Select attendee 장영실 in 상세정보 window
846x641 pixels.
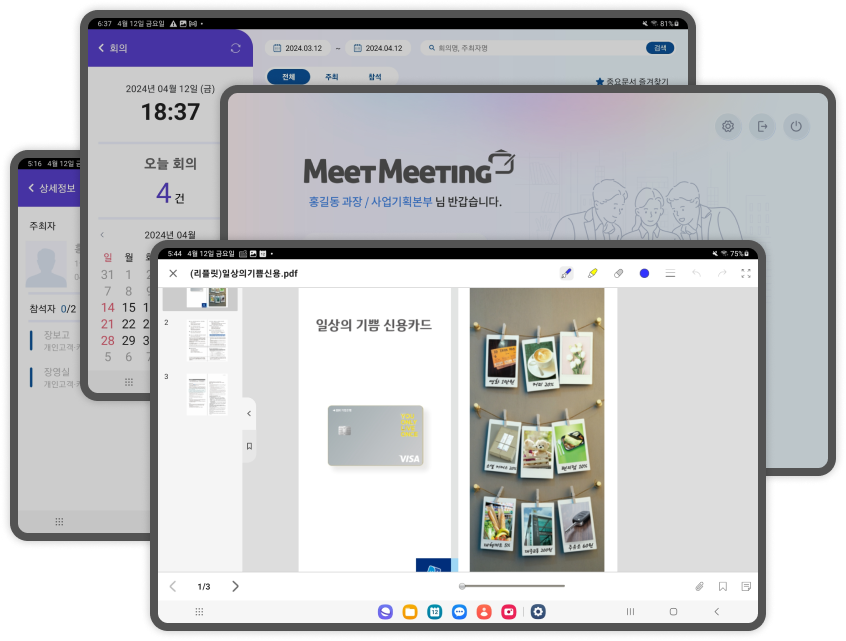tap(54, 377)
